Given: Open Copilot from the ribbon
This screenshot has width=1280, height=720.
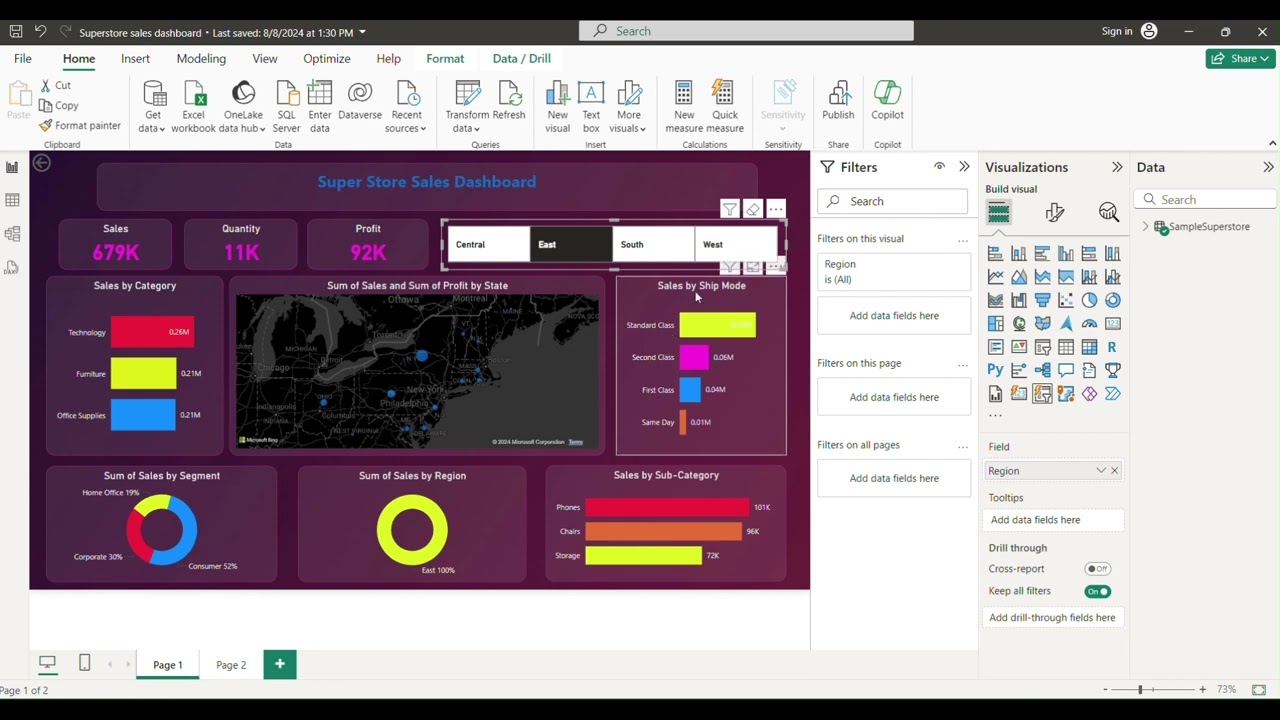Looking at the screenshot, I should click(887, 101).
